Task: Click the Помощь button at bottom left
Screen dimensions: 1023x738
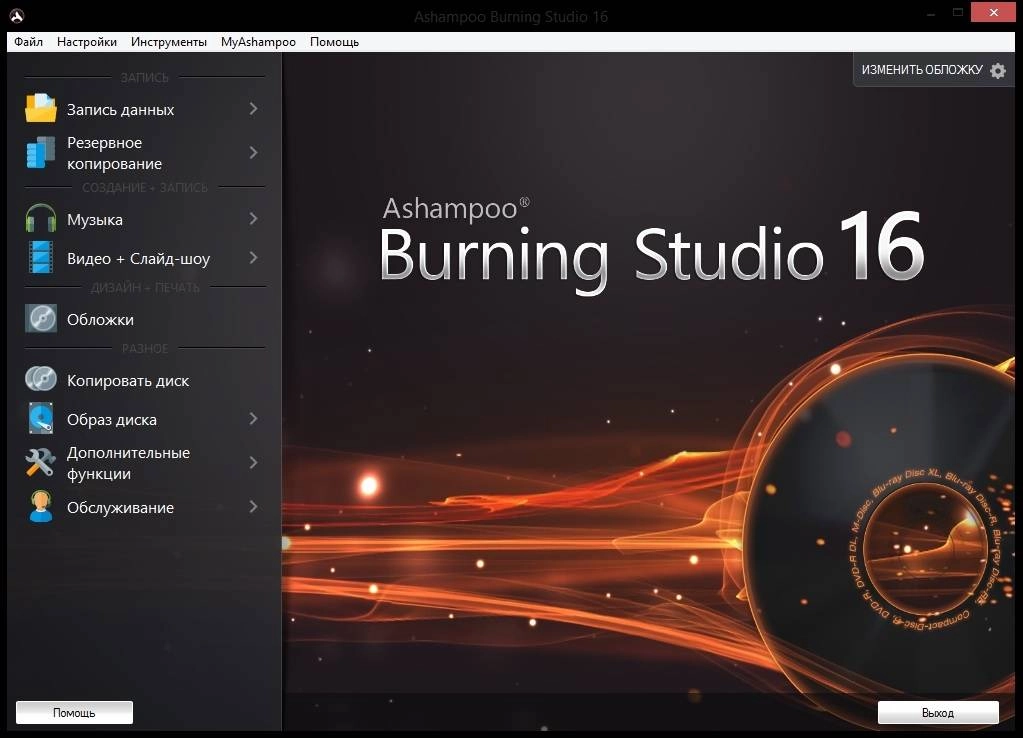Action: (x=74, y=713)
